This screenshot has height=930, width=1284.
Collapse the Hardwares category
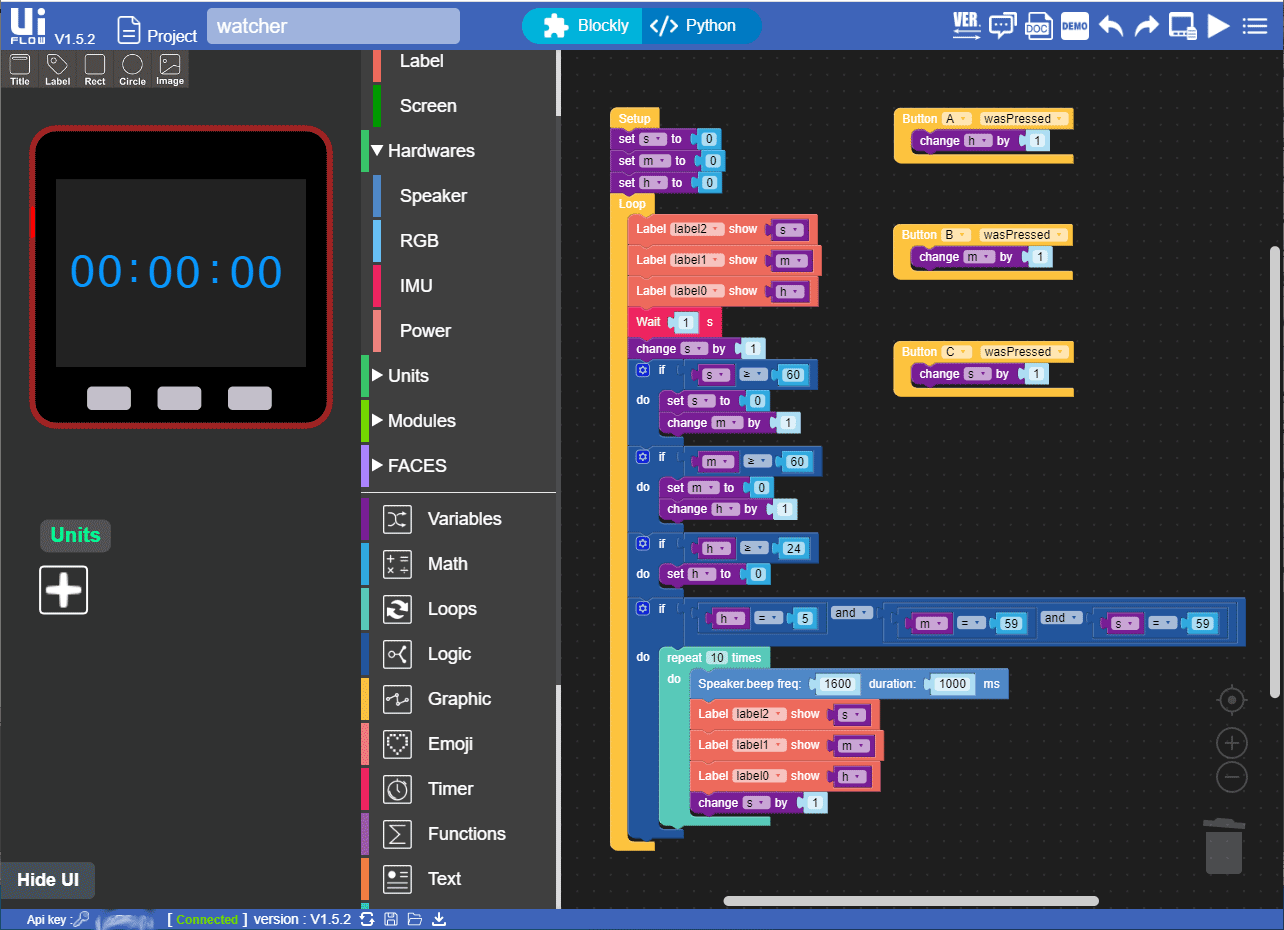point(377,150)
